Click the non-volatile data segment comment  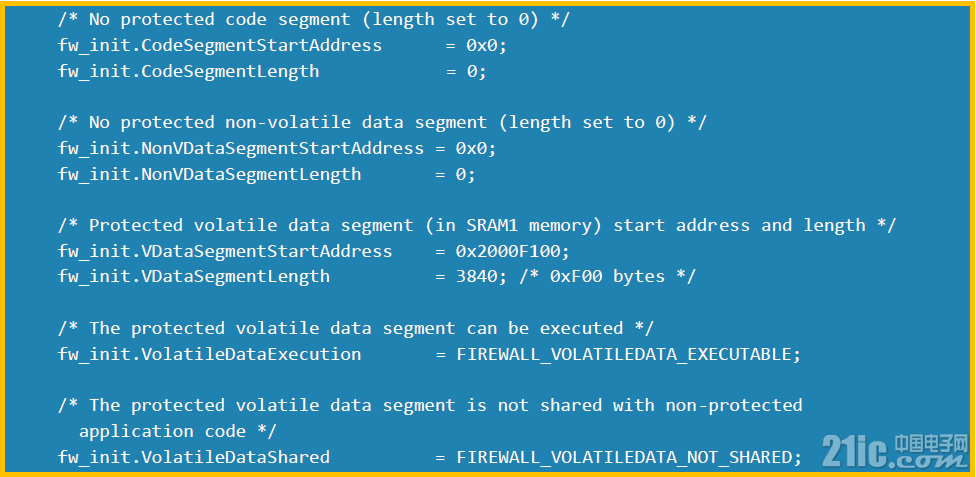pos(382,122)
